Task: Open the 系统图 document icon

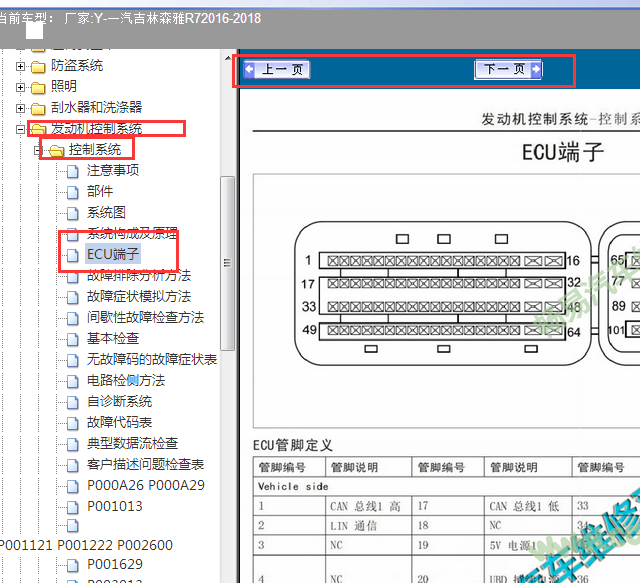Action: (x=73, y=213)
